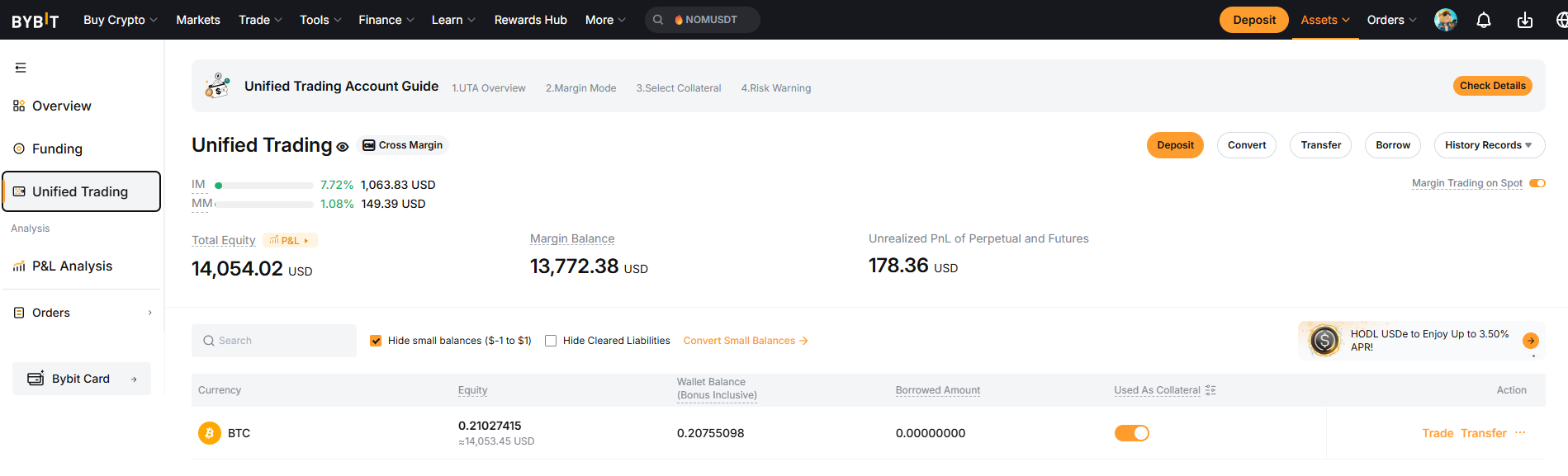Click the Check Details button
Image resolution: width=1568 pixels, height=476 pixels.
coord(1492,86)
